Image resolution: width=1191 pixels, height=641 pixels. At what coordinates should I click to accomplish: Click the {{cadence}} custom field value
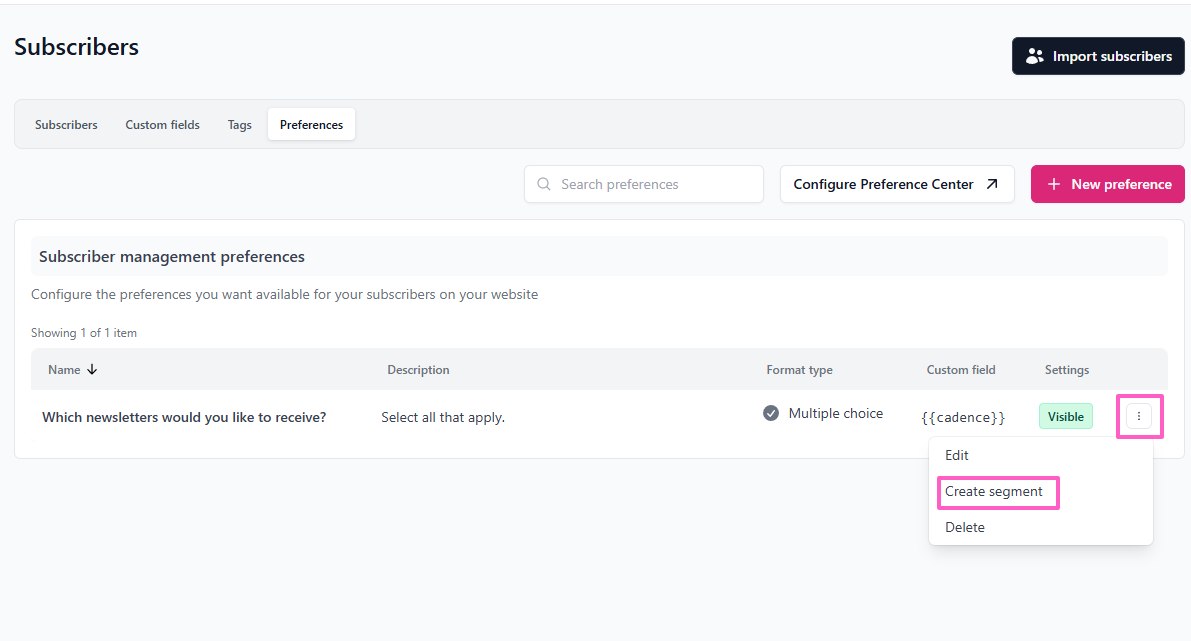[x=963, y=417]
